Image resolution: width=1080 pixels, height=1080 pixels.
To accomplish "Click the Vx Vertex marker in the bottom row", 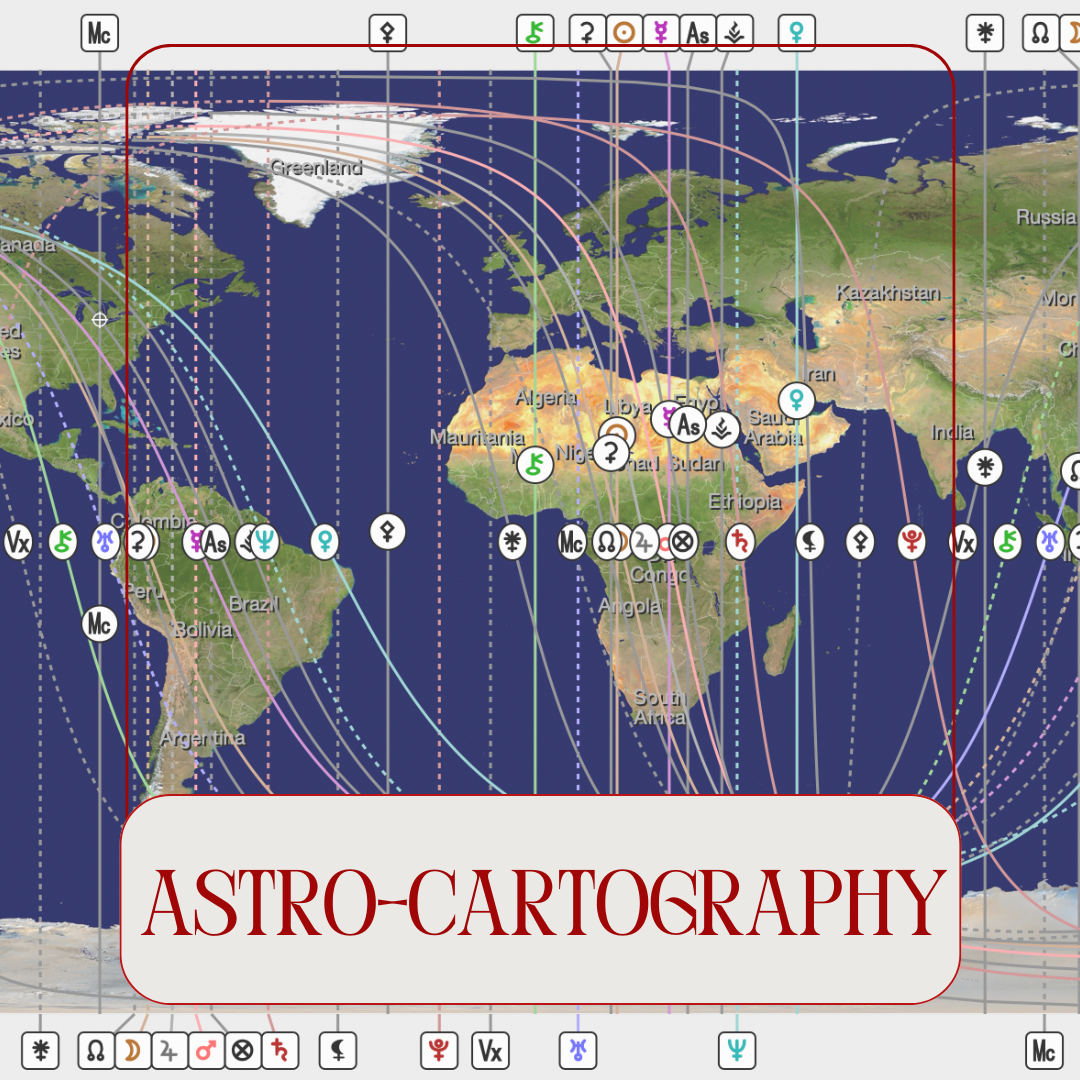I will pos(490,1051).
